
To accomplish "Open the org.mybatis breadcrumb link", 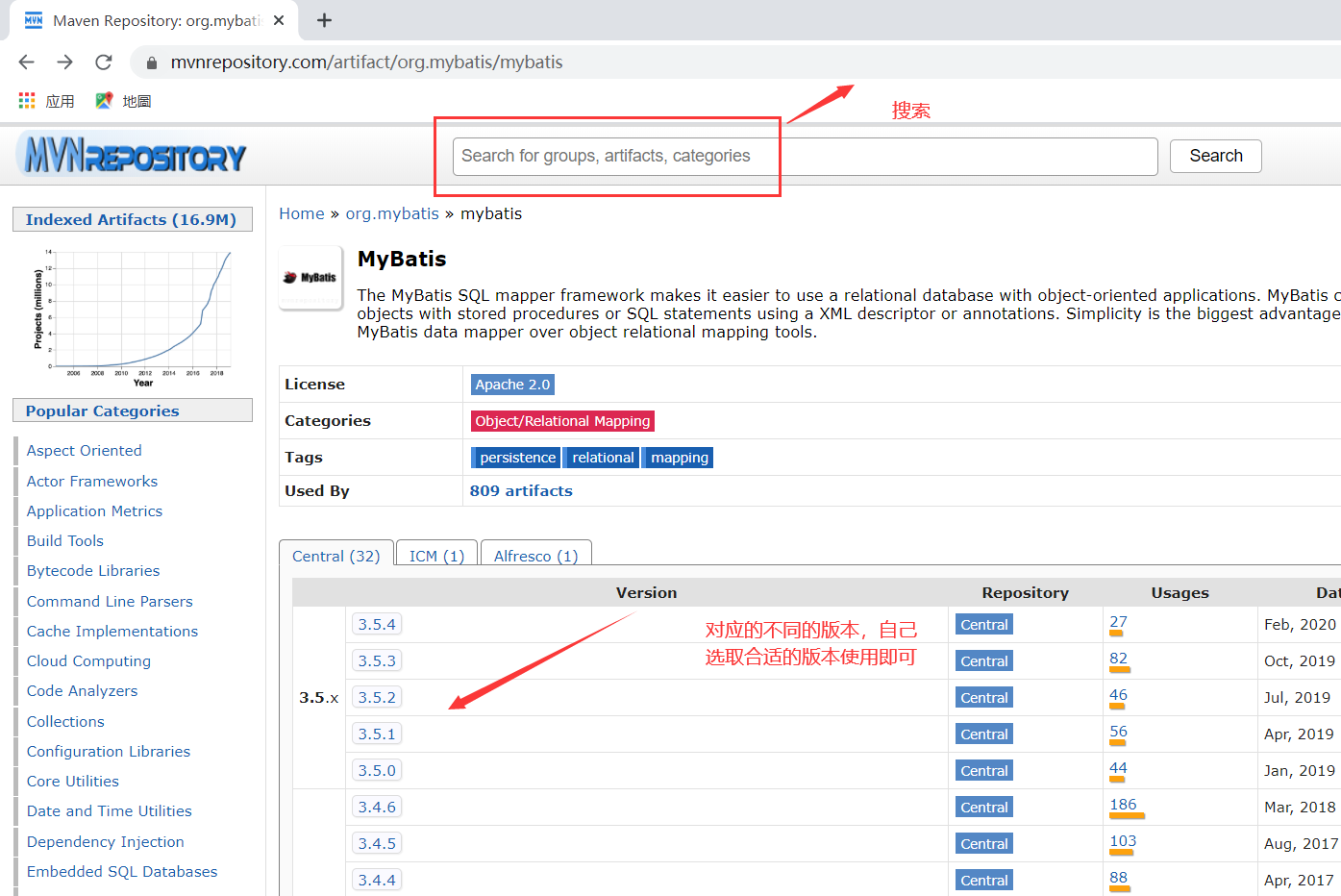I will coord(392,213).
